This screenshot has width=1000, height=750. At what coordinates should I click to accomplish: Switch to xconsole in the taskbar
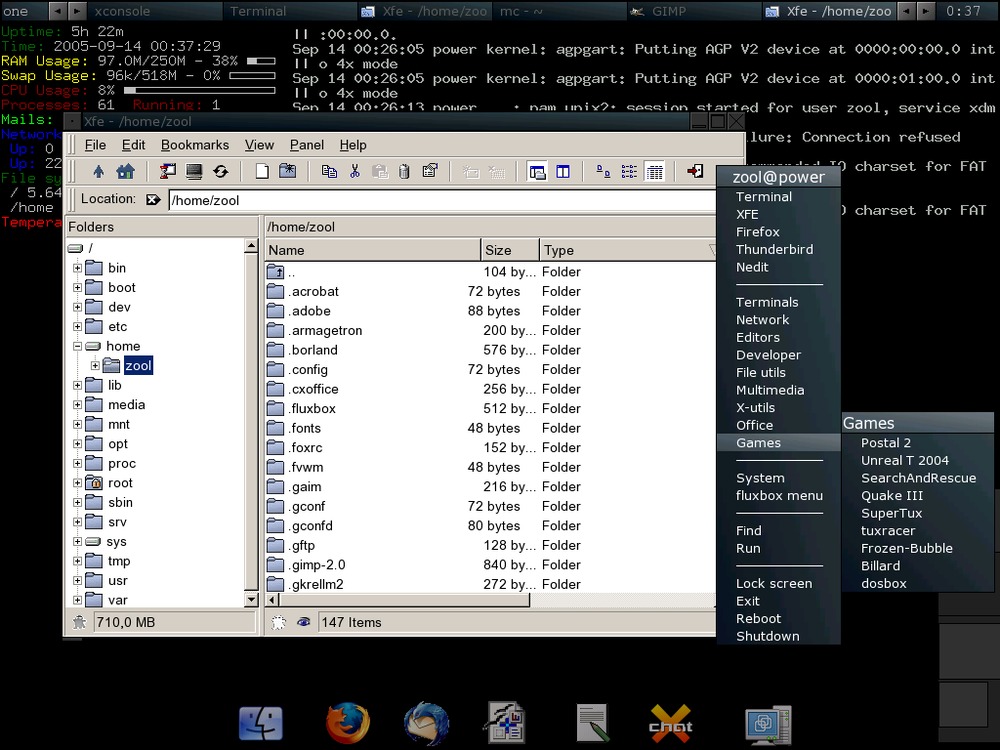(153, 11)
